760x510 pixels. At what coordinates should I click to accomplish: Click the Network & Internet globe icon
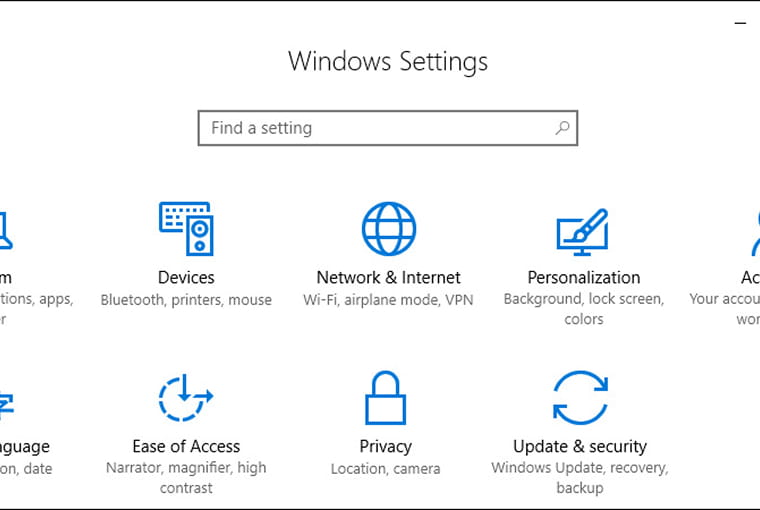point(388,229)
